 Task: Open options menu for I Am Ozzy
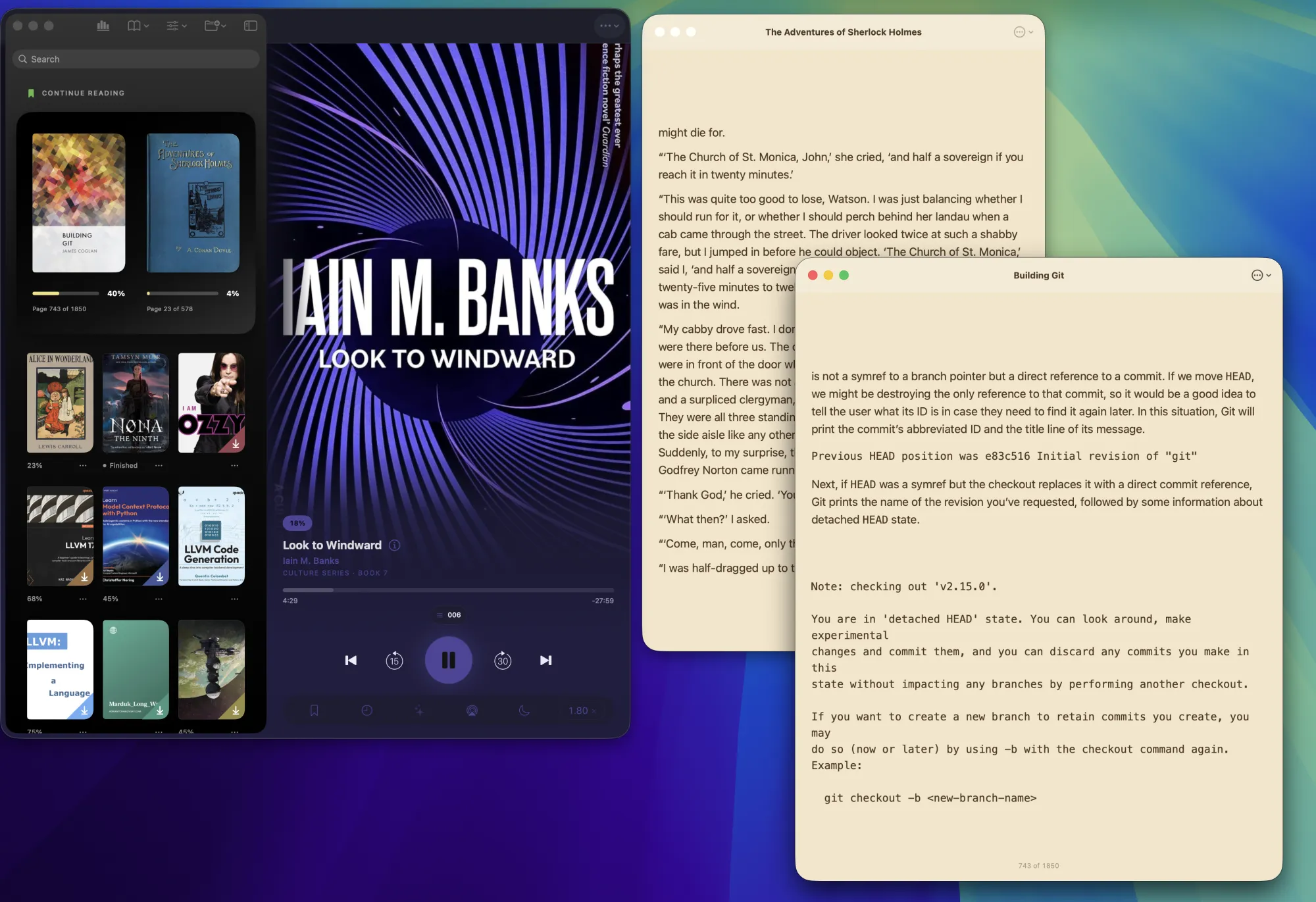pyautogui.click(x=235, y=466)
